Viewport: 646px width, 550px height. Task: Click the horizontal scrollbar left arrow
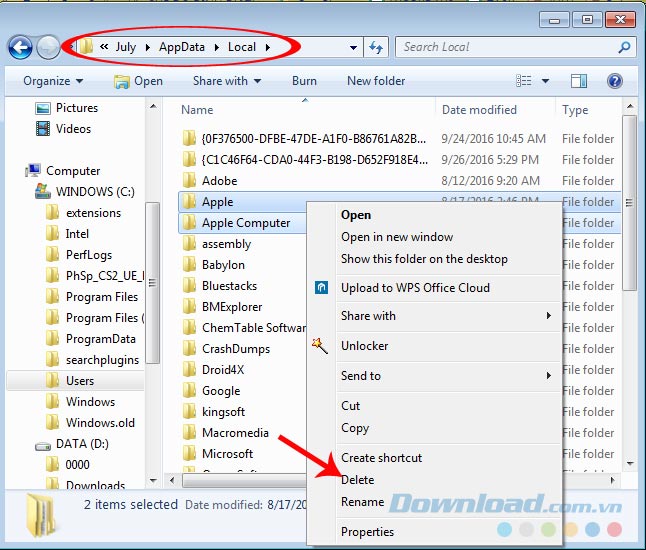pos(172,480)
